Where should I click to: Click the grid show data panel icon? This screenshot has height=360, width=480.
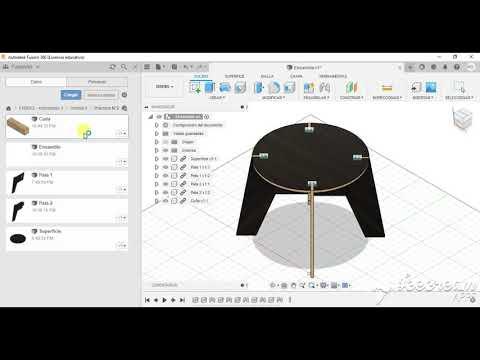click(x=147, y=67)
